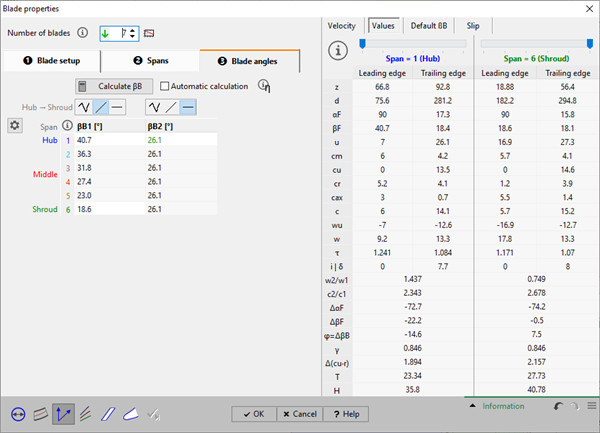
Task: Select free-form βB1 distribution mode
Action: tap(84, 107)
